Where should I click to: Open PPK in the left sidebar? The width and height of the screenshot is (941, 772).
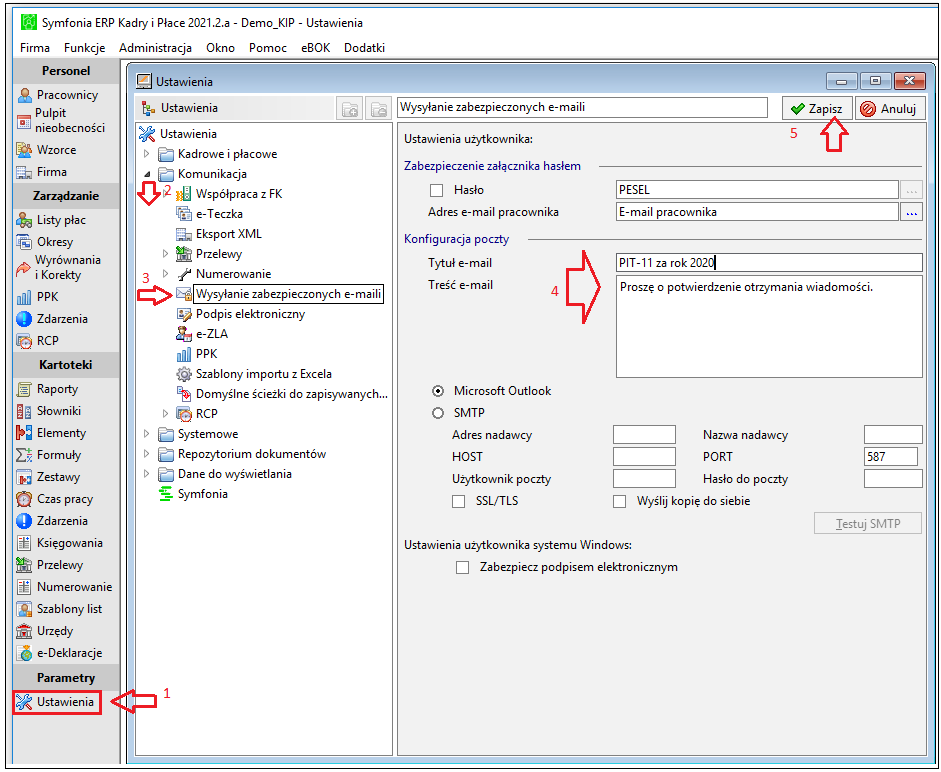38,297
